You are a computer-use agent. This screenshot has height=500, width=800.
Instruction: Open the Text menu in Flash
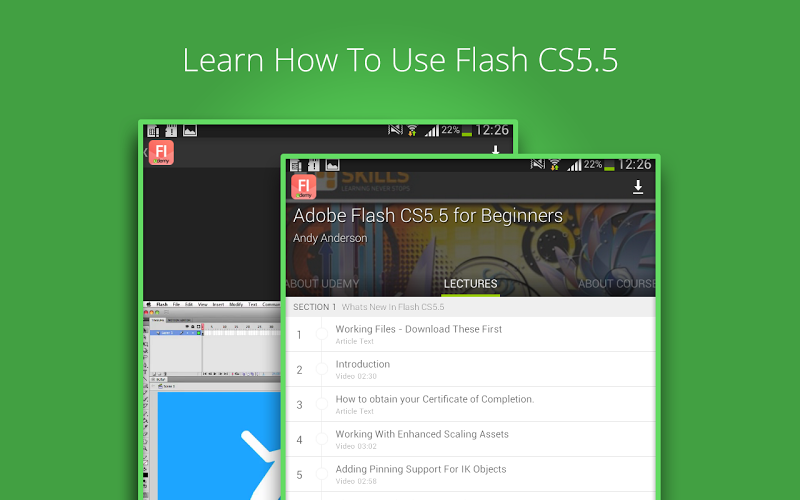[253, 304]
